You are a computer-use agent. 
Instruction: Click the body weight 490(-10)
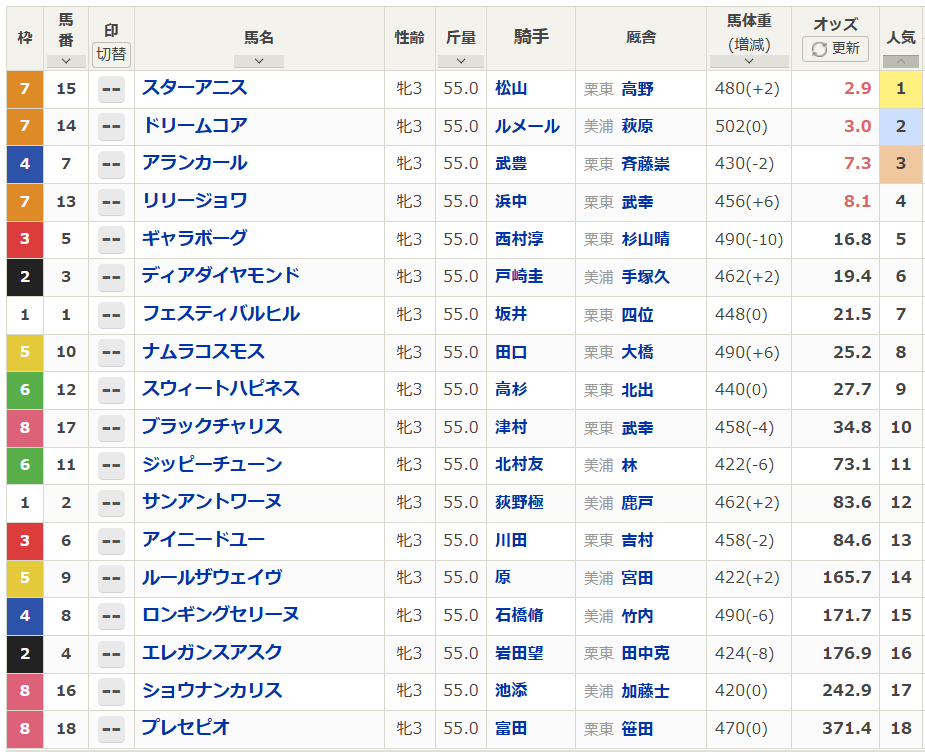coord(749,239)
